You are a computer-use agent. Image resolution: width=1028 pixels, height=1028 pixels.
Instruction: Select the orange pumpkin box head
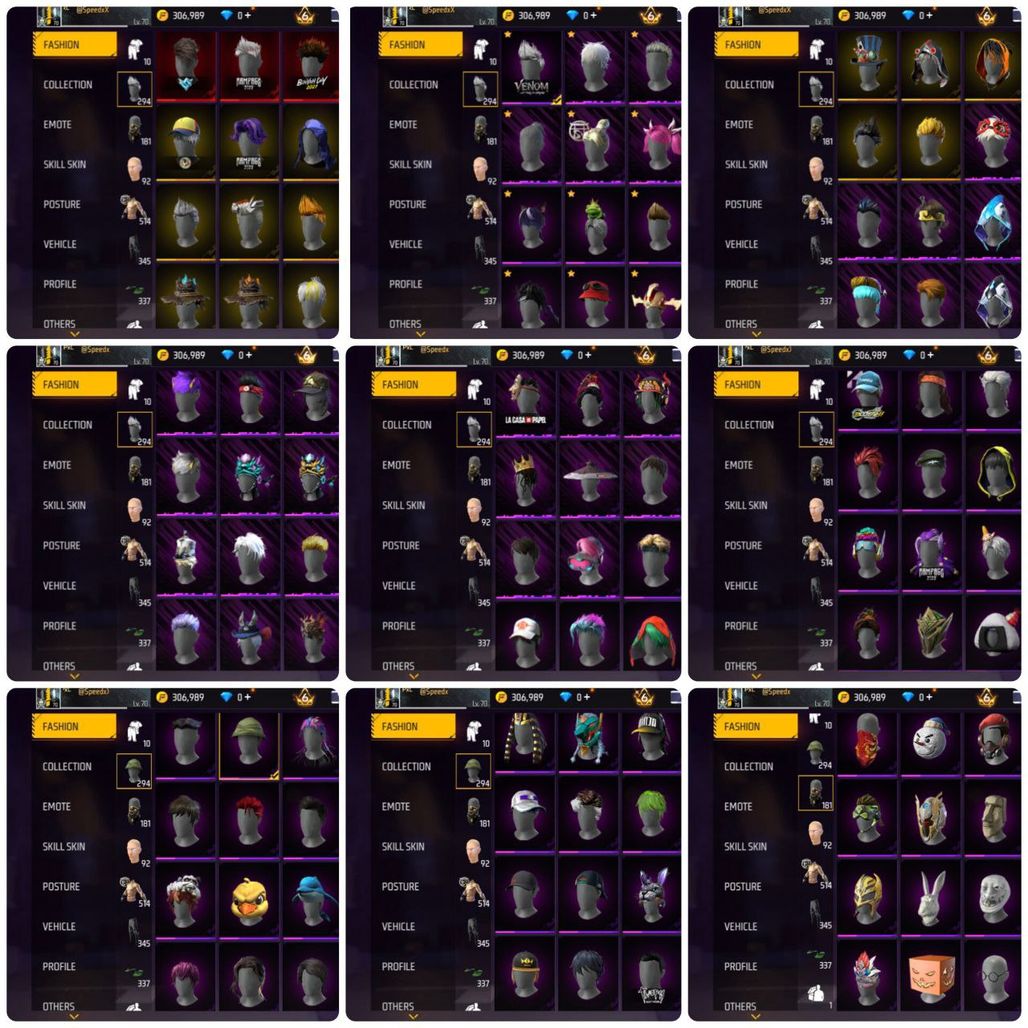[930, 978]
